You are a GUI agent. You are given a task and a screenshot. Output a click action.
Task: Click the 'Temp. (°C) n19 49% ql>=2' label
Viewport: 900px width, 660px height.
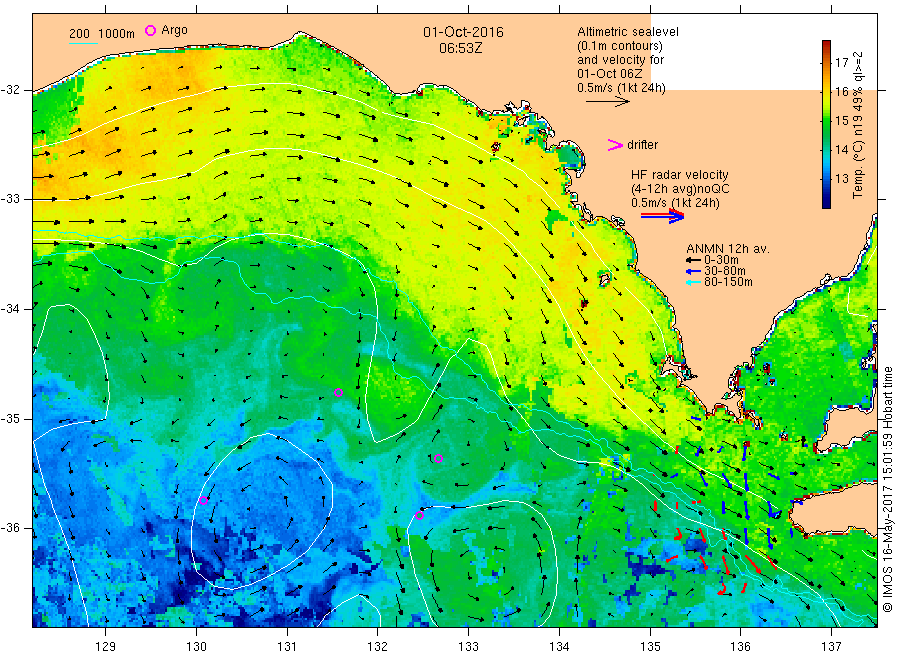coord(858,125)
